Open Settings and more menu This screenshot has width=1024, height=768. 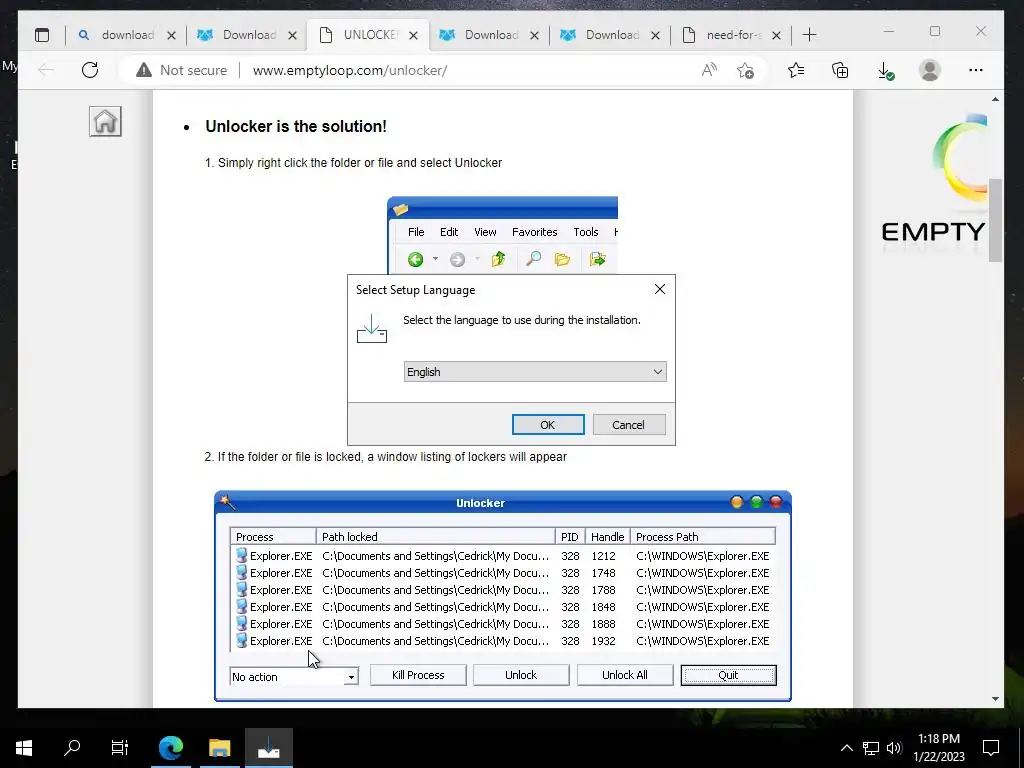click(976, 70)
